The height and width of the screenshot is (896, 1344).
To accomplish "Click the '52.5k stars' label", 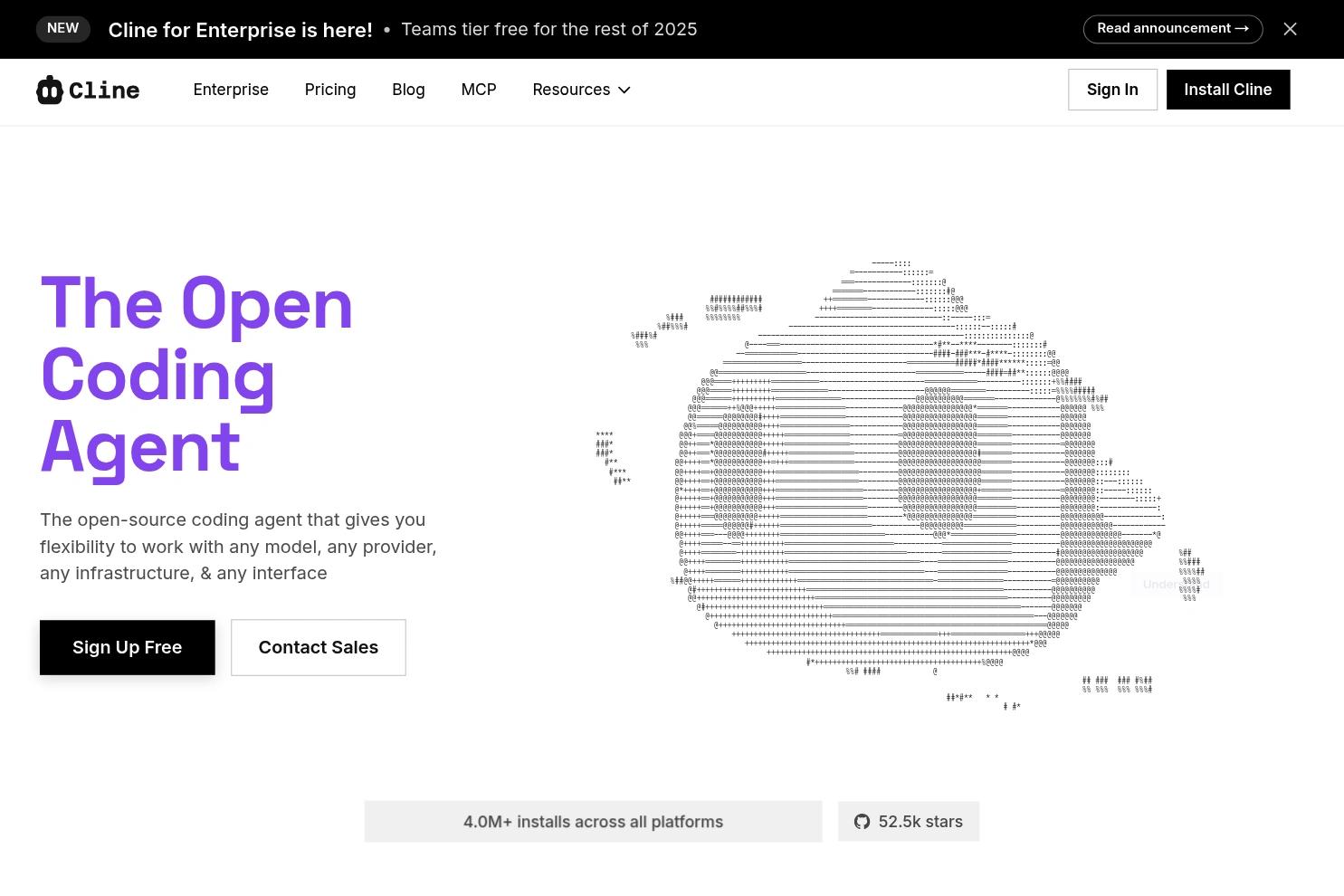I will pos(920,822).
